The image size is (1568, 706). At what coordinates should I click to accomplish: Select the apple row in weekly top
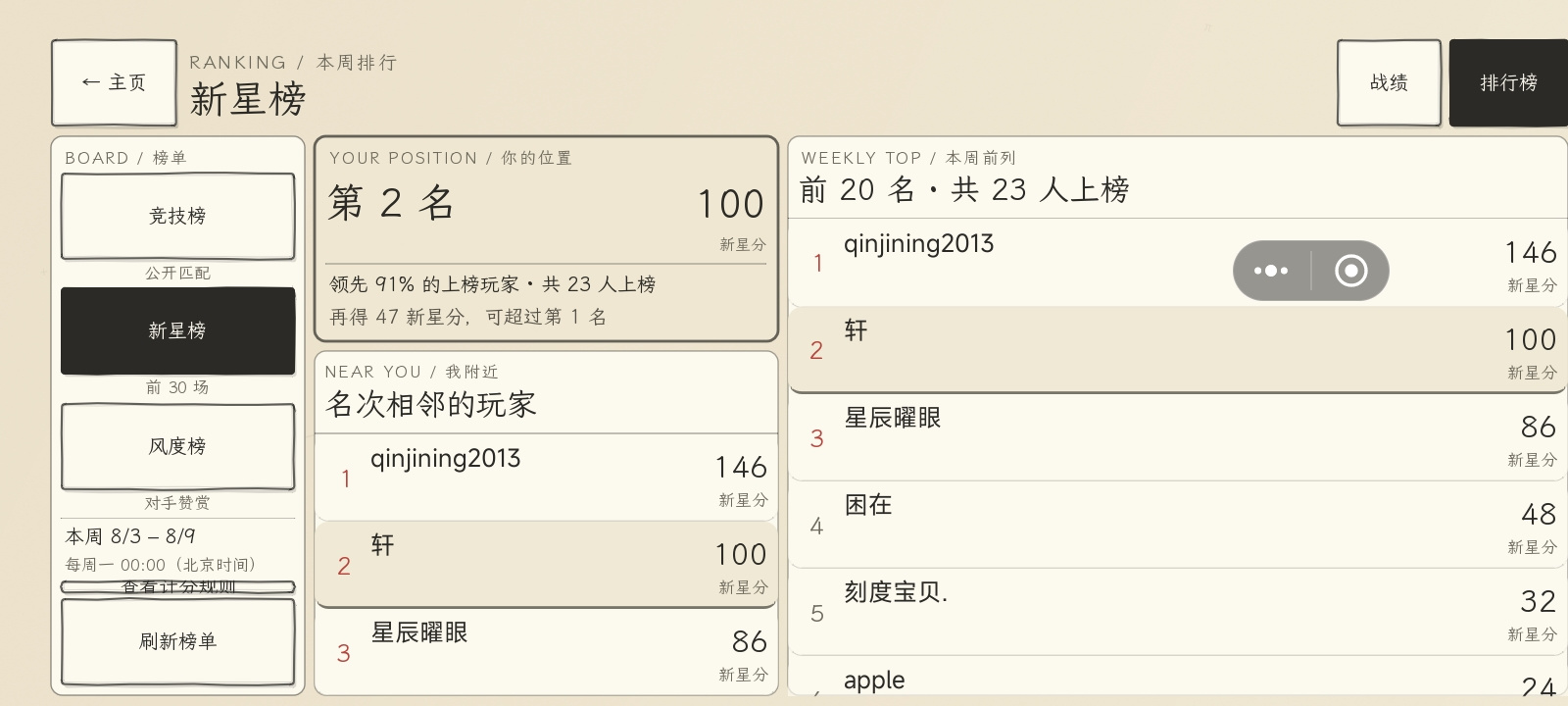coord(1177,677)
